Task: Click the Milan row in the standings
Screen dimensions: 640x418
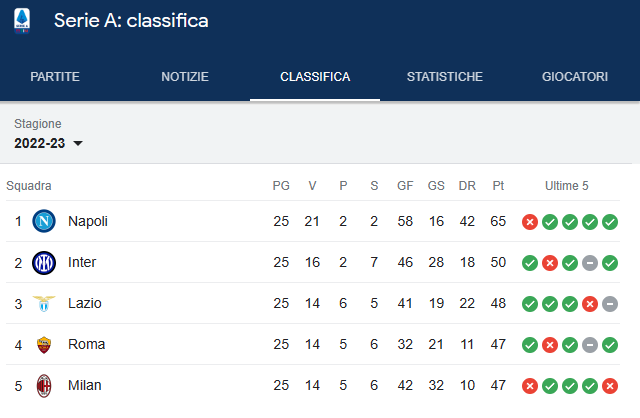Action: (x=313, y=385)
